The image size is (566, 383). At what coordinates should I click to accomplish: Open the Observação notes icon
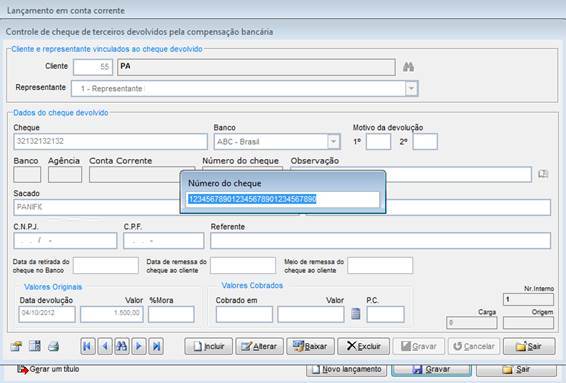[543, 174]
